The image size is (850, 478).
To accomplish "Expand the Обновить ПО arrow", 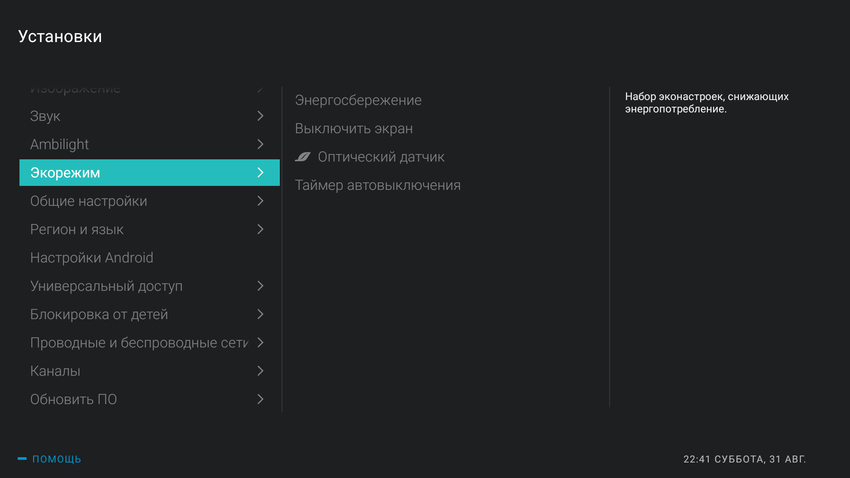I will pos(260,399).
